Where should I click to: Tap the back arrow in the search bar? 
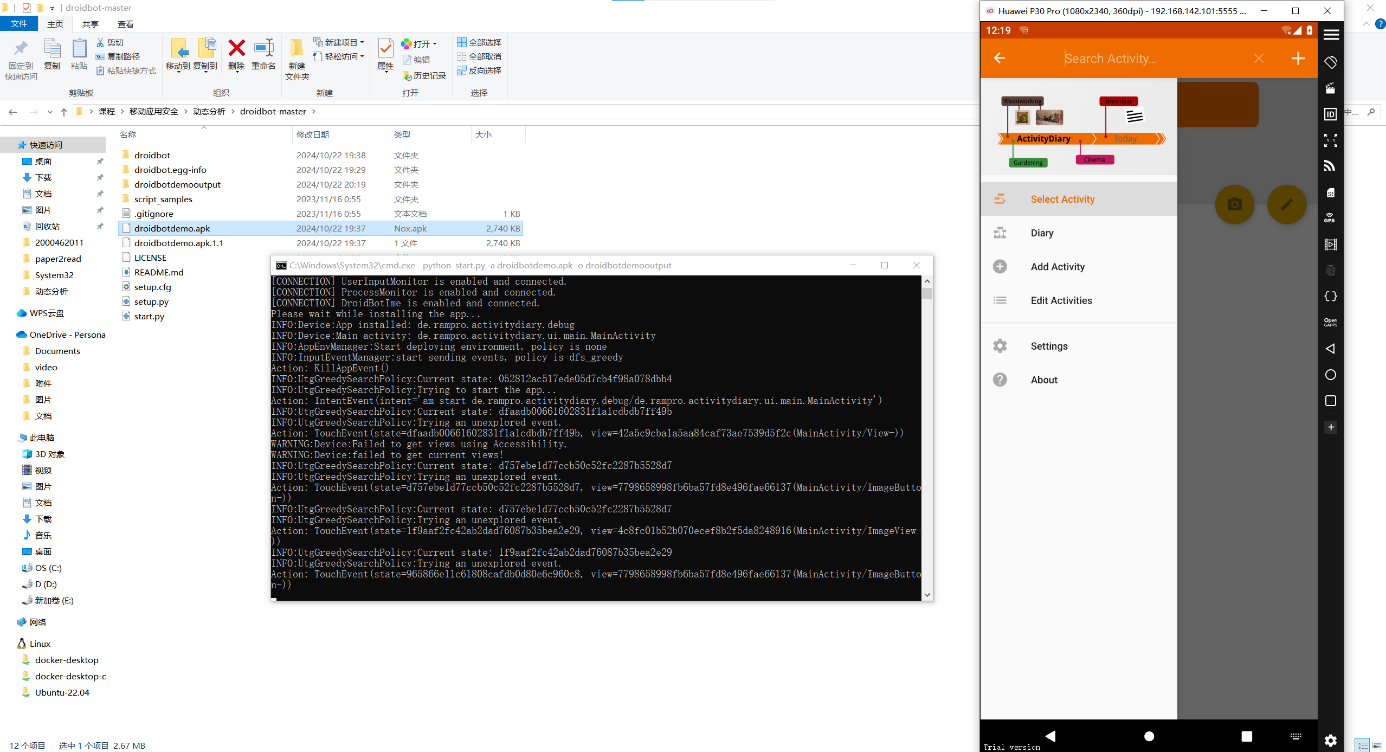pos(999,58)
